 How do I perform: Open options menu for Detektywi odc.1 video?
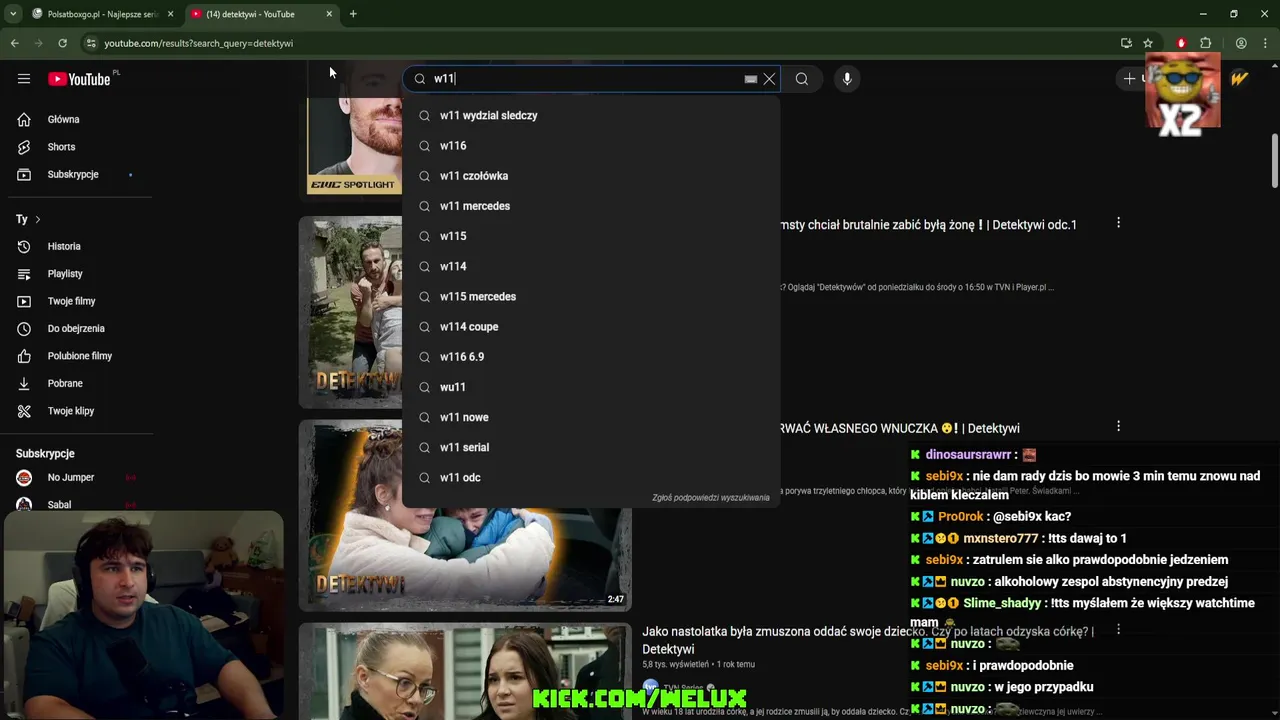click(1118, 223)
